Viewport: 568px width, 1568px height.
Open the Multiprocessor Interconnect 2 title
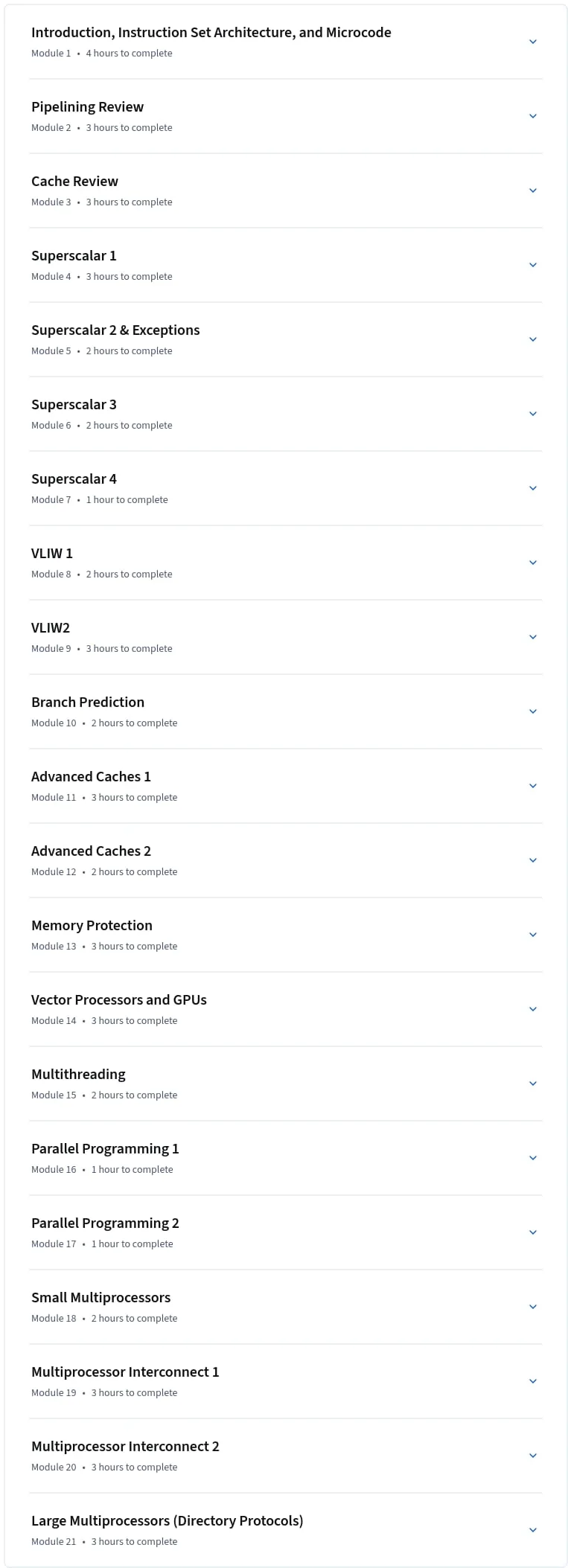coord(125,1446)
